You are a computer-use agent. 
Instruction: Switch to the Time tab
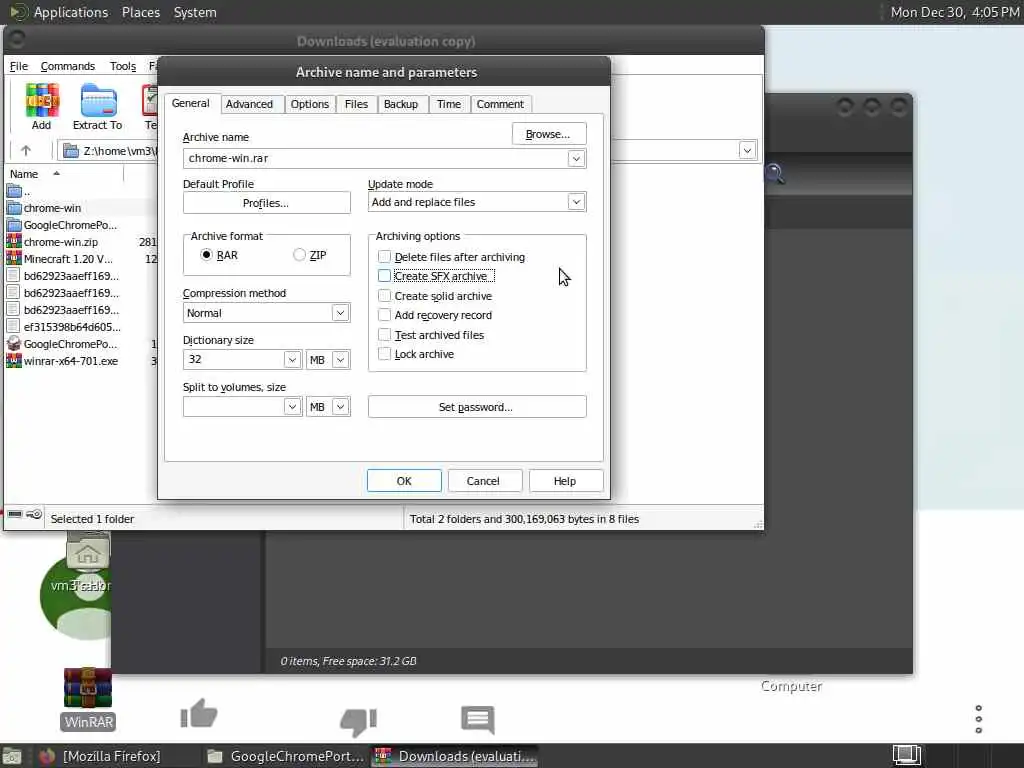point(449,104)
